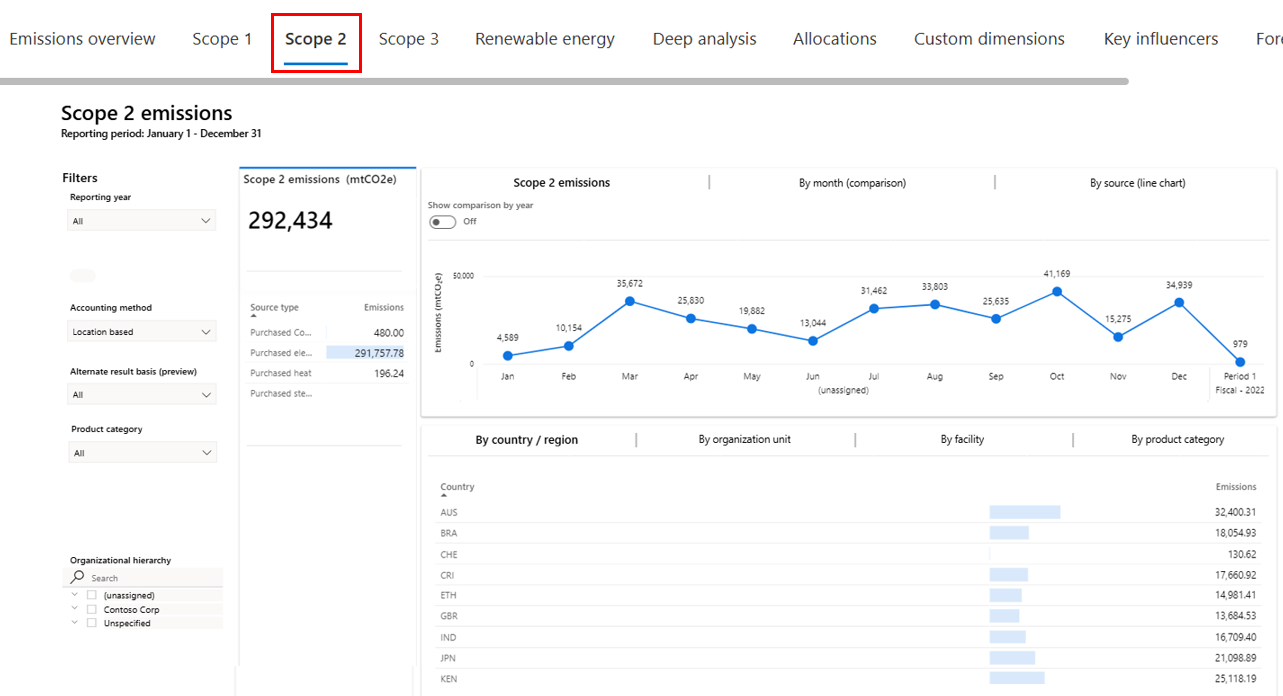Toggle Show comparison by year switch
The width and height of the screenshot is (1283, 696).
[442, 222]
